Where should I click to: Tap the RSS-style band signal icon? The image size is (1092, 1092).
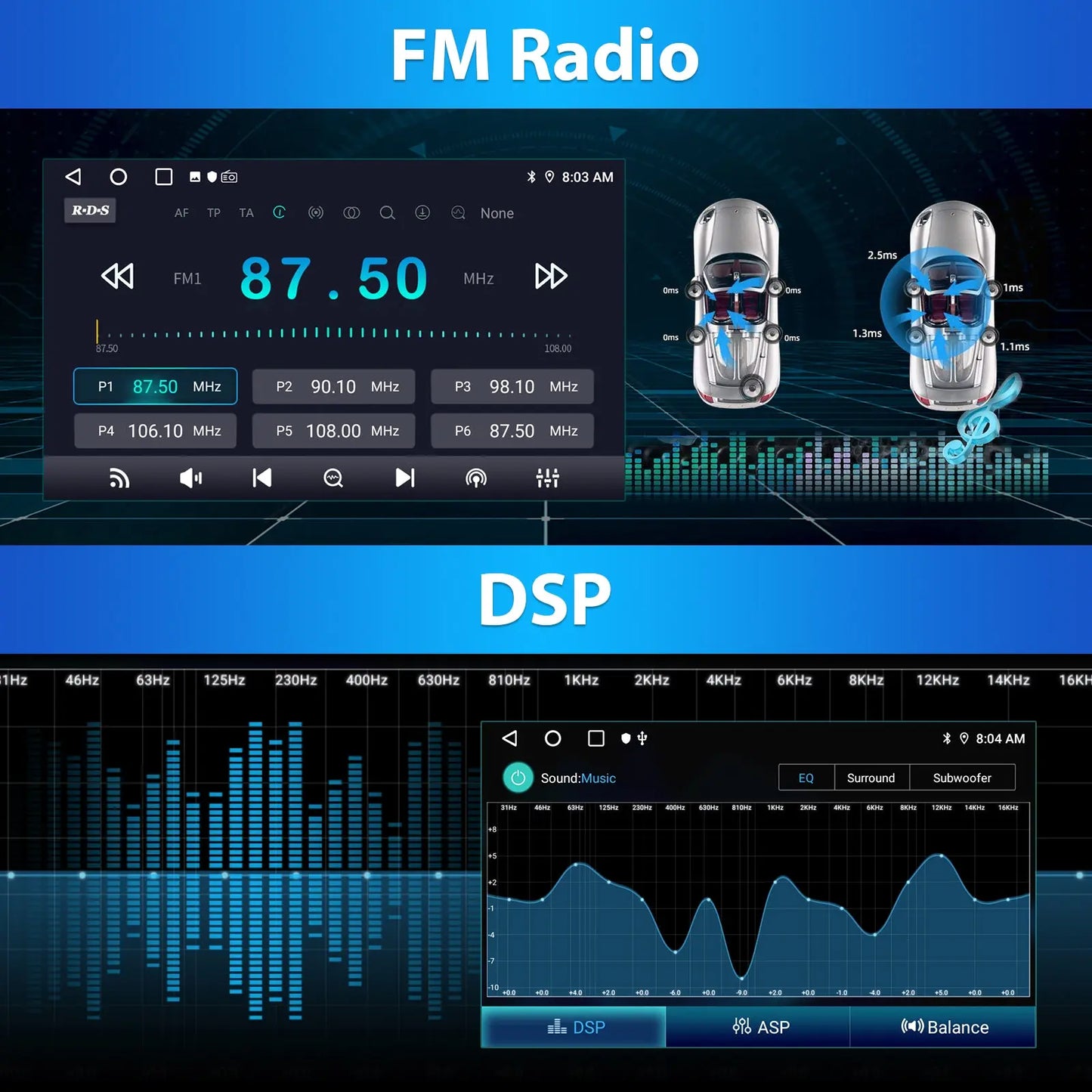[119, 478]
